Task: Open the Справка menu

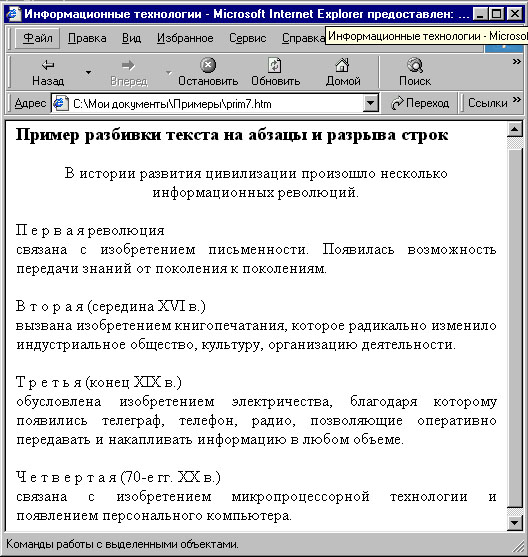Action: (303, 38)
